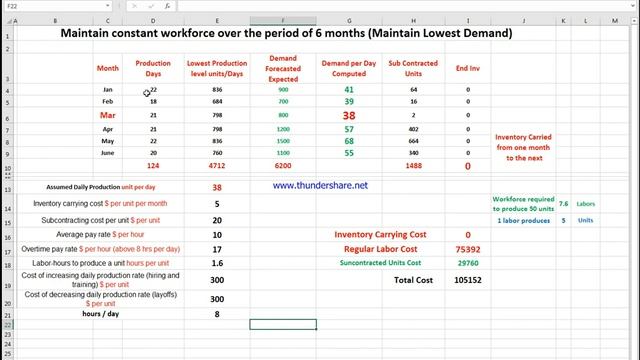Click the 'Jan' month cell

click(x=108, y=89)
